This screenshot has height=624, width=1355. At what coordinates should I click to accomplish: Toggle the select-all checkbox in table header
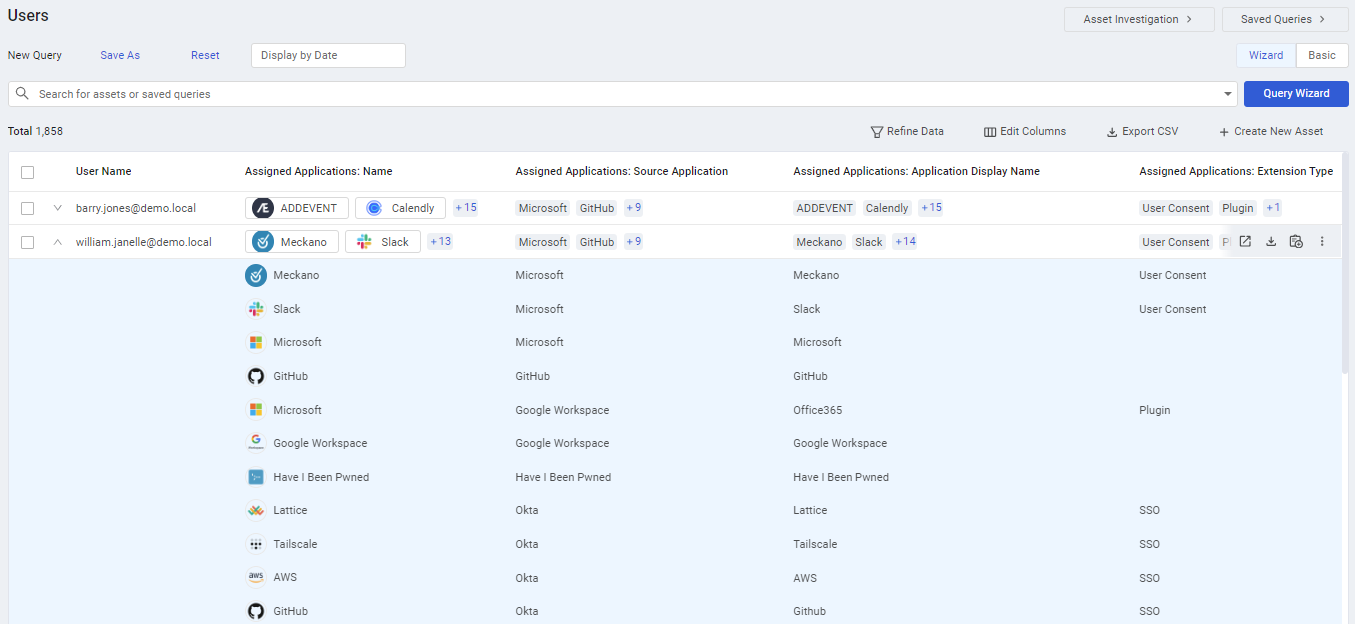27,172
